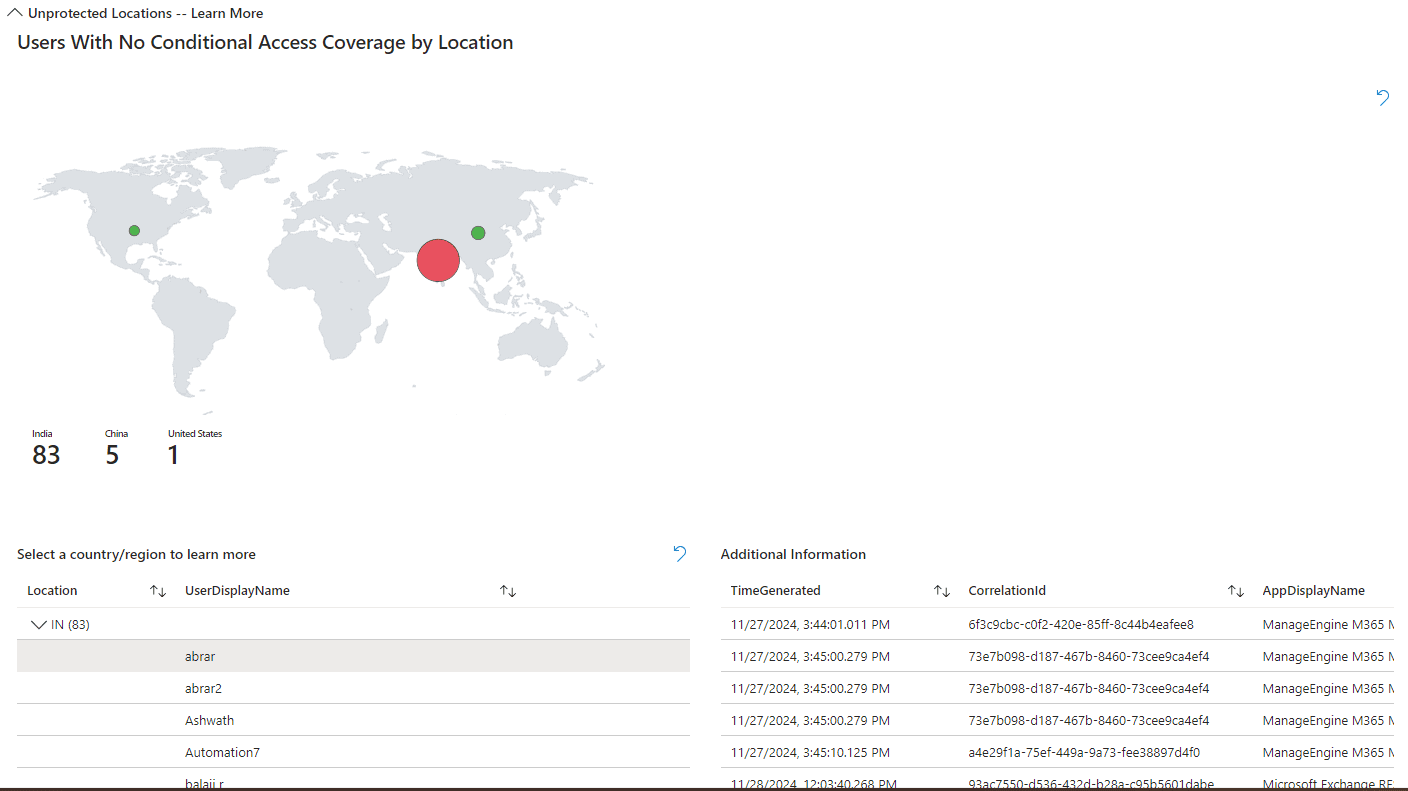Select the United States 1 tile
Viewport: 1408px width, 791px height.
(193, 449)
